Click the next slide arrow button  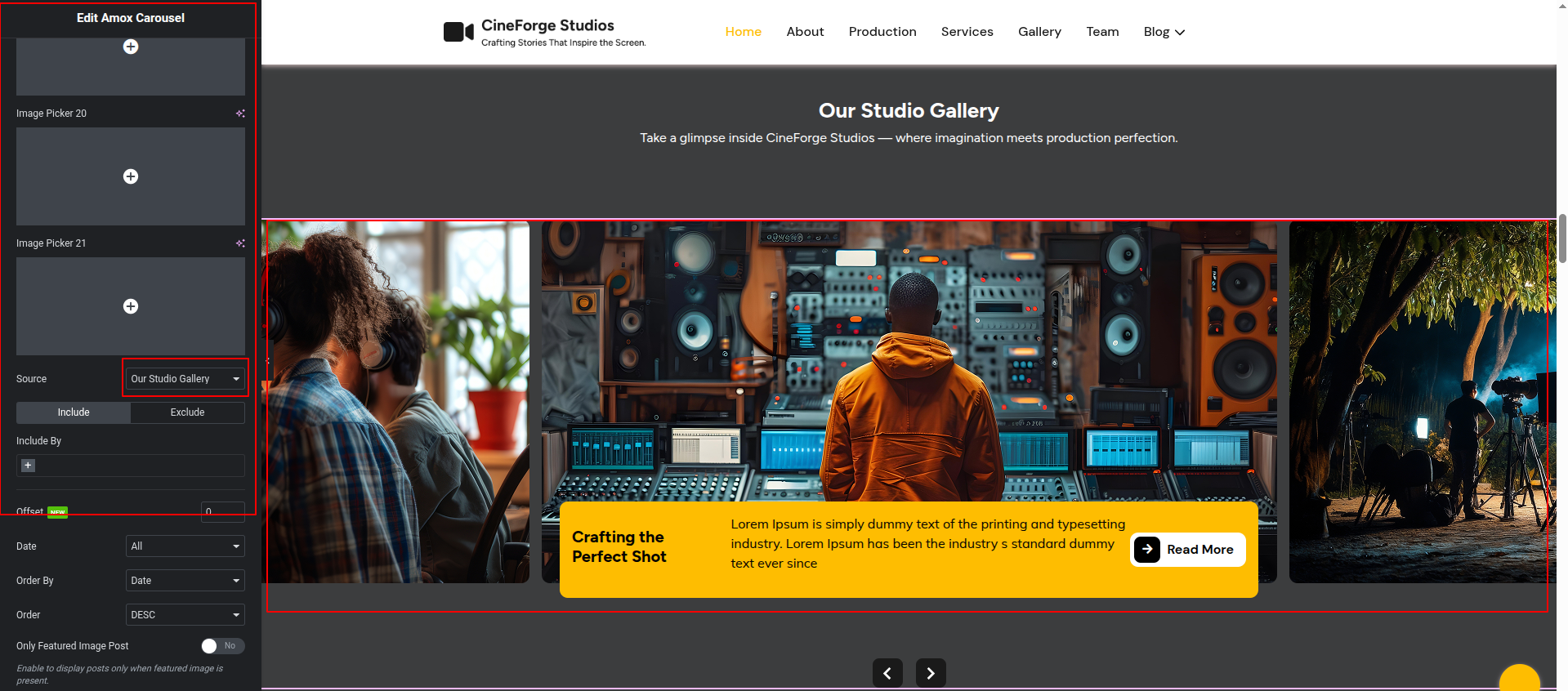click(931, 673)
